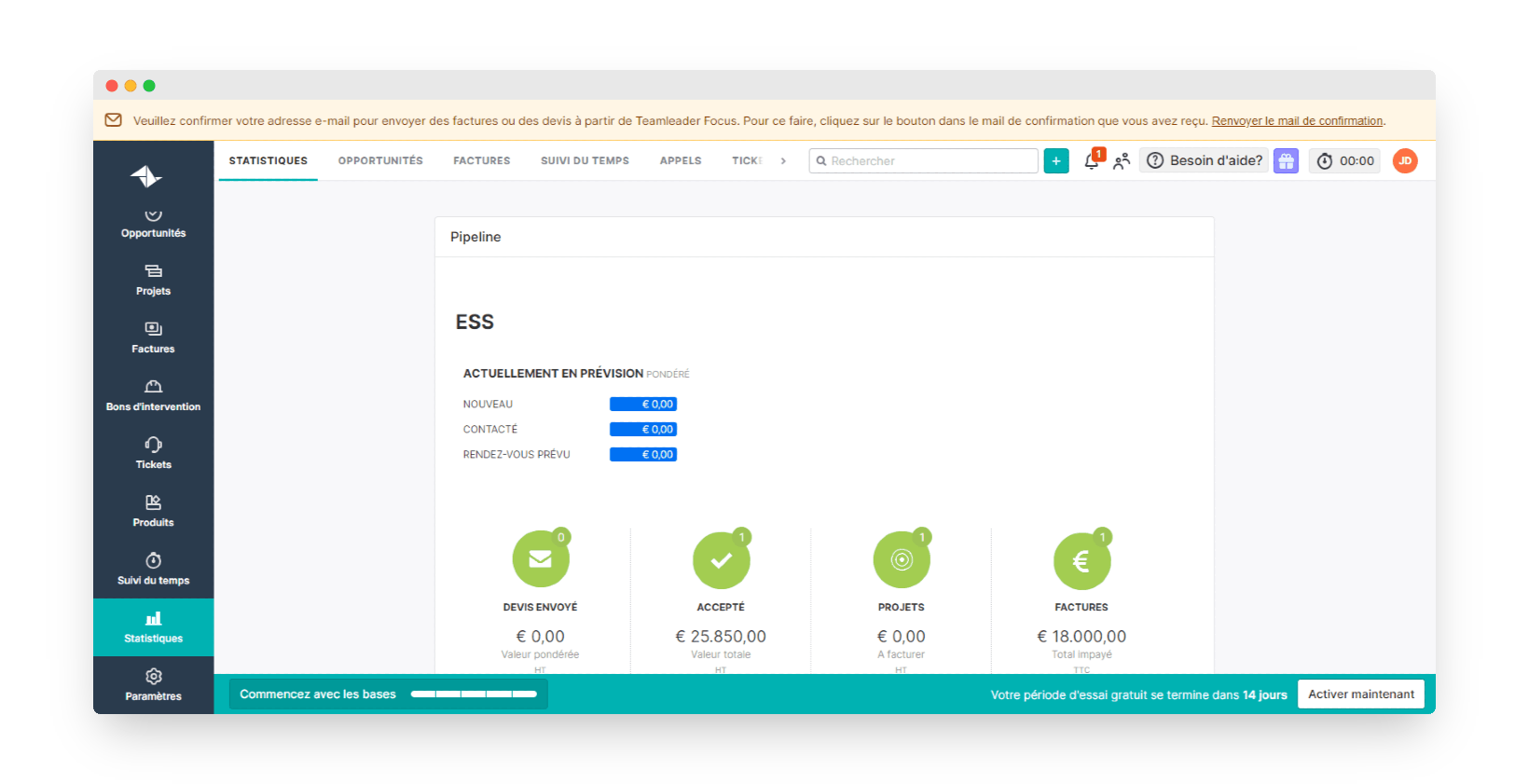Click the envelope icon in the confirmation banner
This screenshot has height=784, width=1529.
113,120
